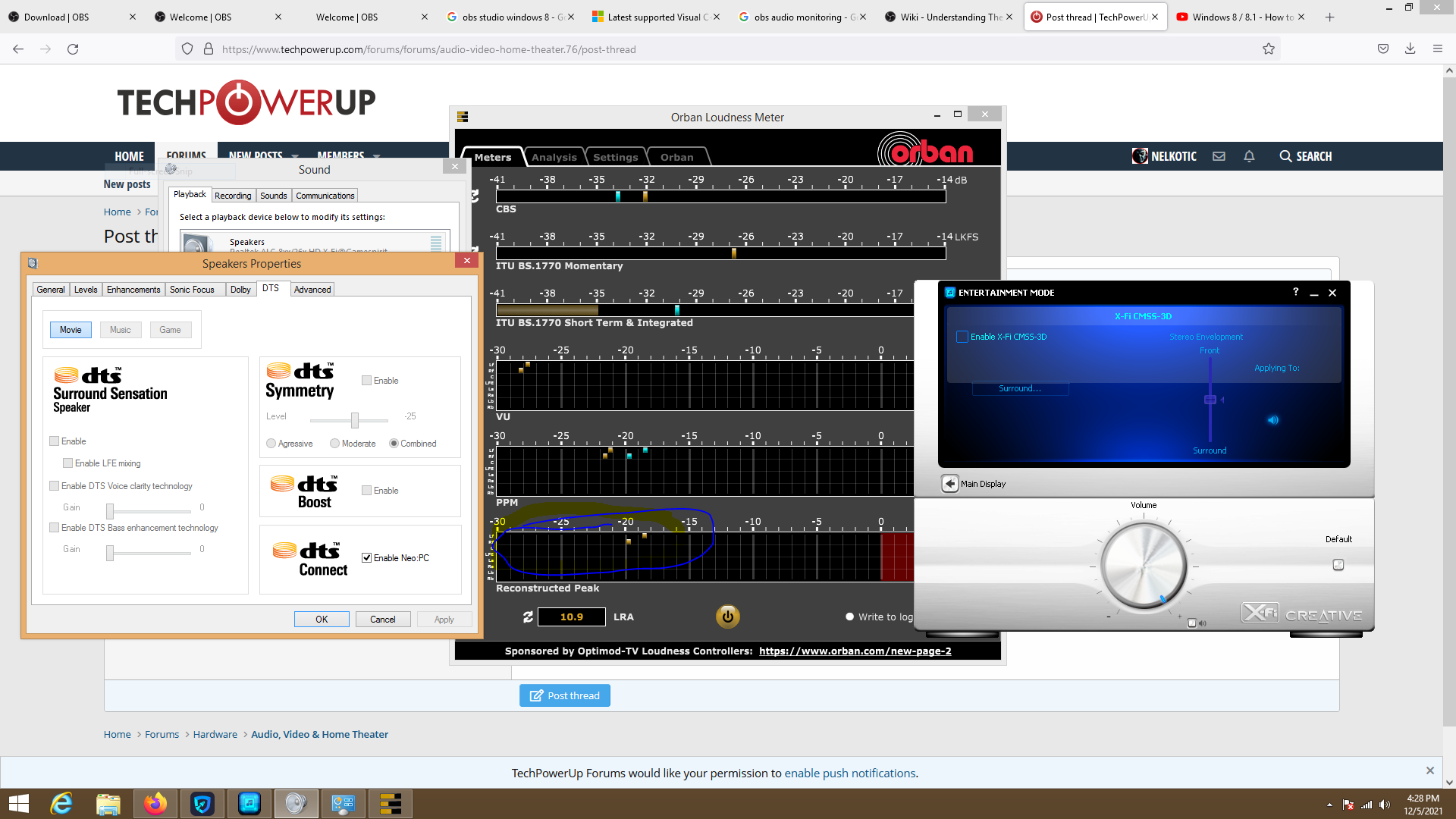1456x819 pixels.
Task: Click Cancel in Speakers Properties
Action: [x=383, y=620]
